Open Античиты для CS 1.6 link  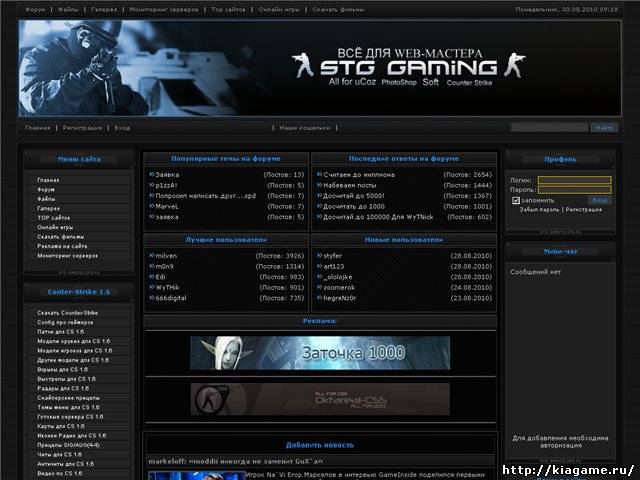[65, 464]
